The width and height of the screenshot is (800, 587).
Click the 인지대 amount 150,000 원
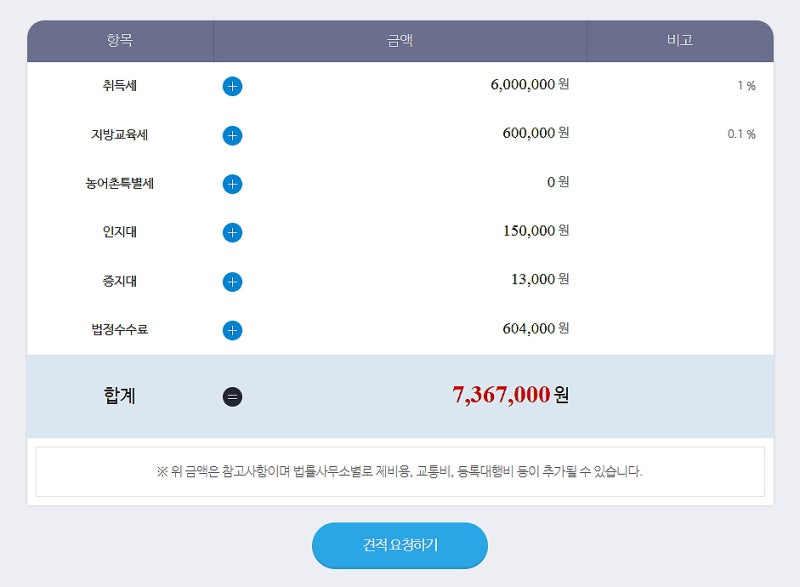coord(536,231)
